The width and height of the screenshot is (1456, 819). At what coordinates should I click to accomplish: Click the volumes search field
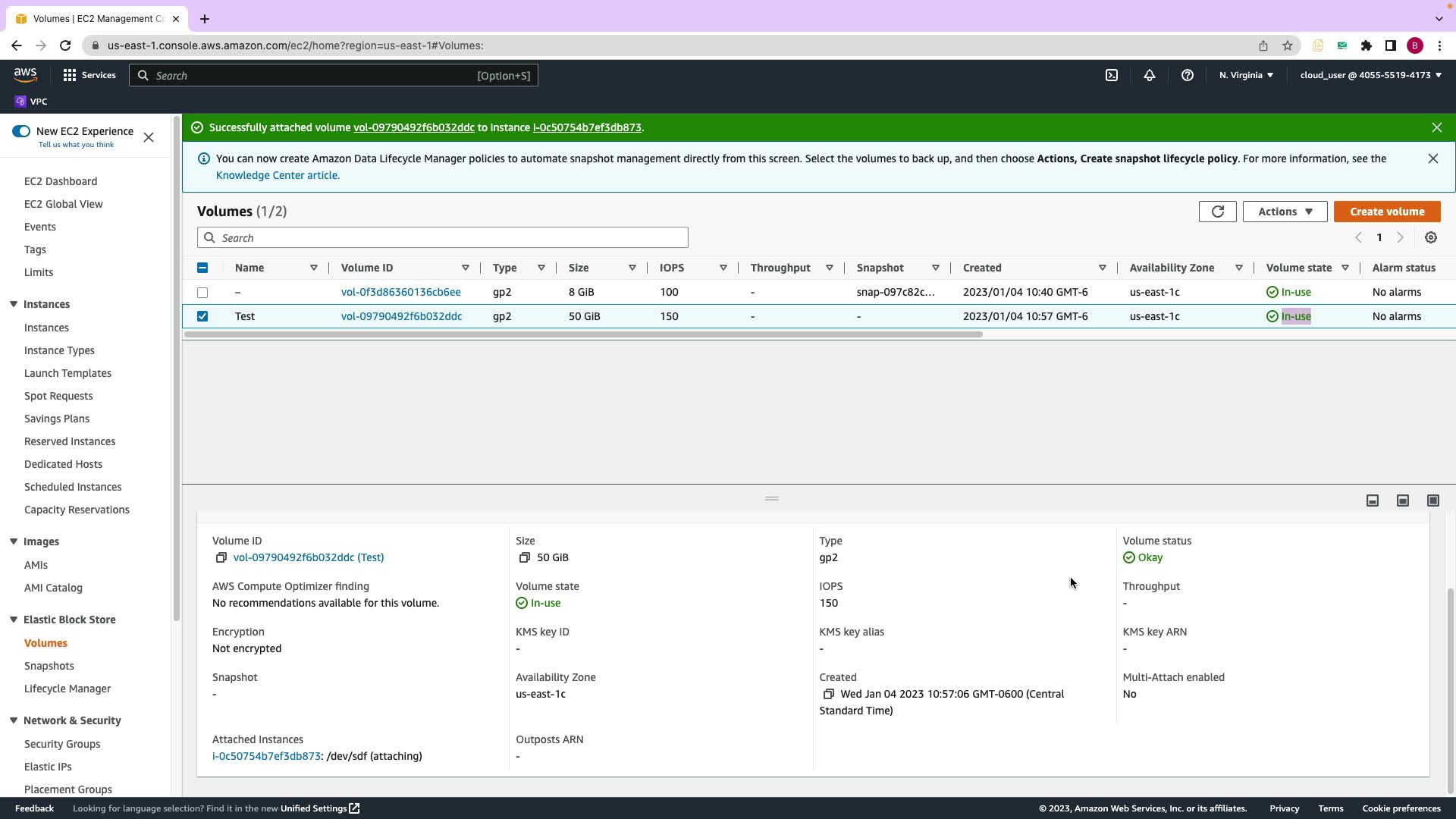click(x=443, y=237)
